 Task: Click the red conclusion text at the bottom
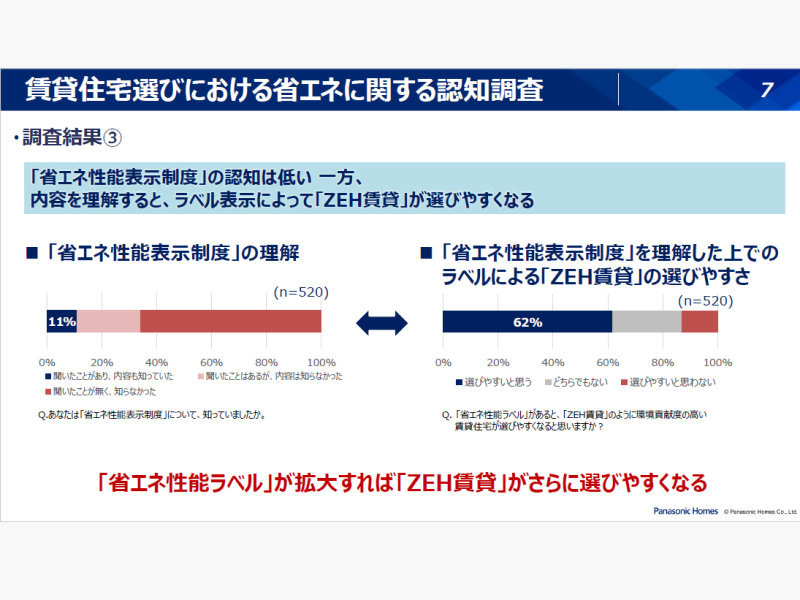(401, 482)
